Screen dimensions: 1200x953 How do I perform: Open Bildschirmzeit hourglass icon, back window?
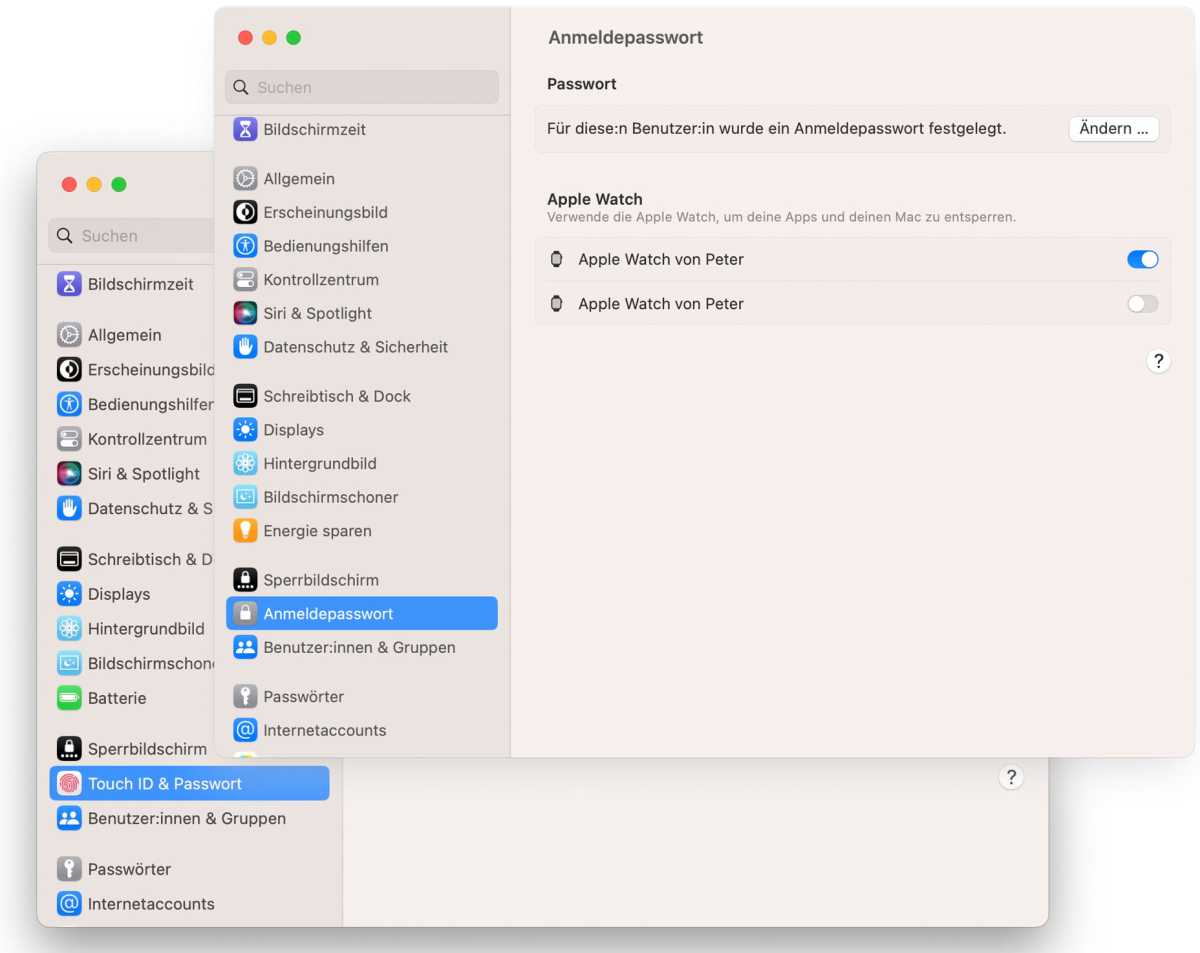(x=69, y=284)
